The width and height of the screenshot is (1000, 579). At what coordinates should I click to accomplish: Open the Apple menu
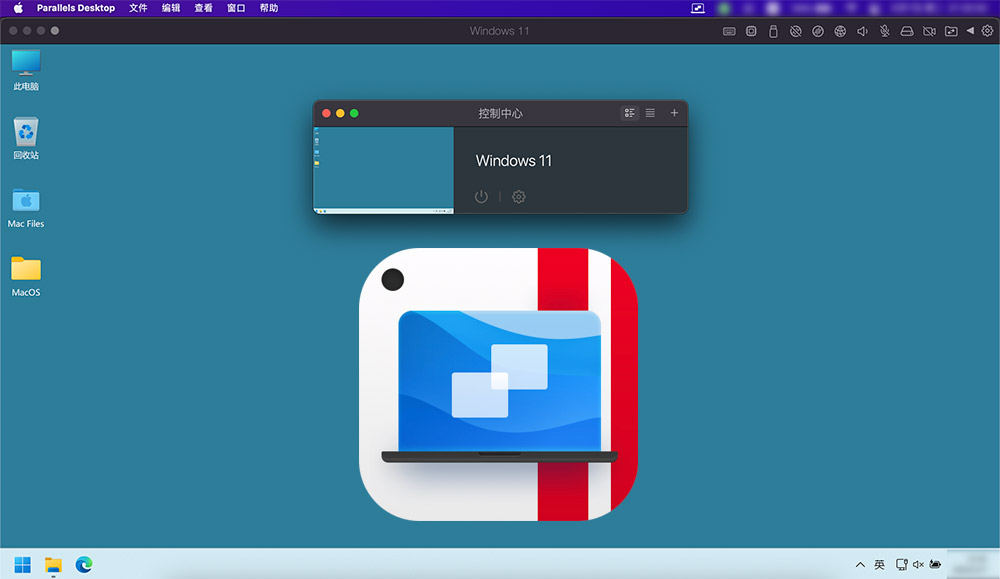tap(18, 8)
